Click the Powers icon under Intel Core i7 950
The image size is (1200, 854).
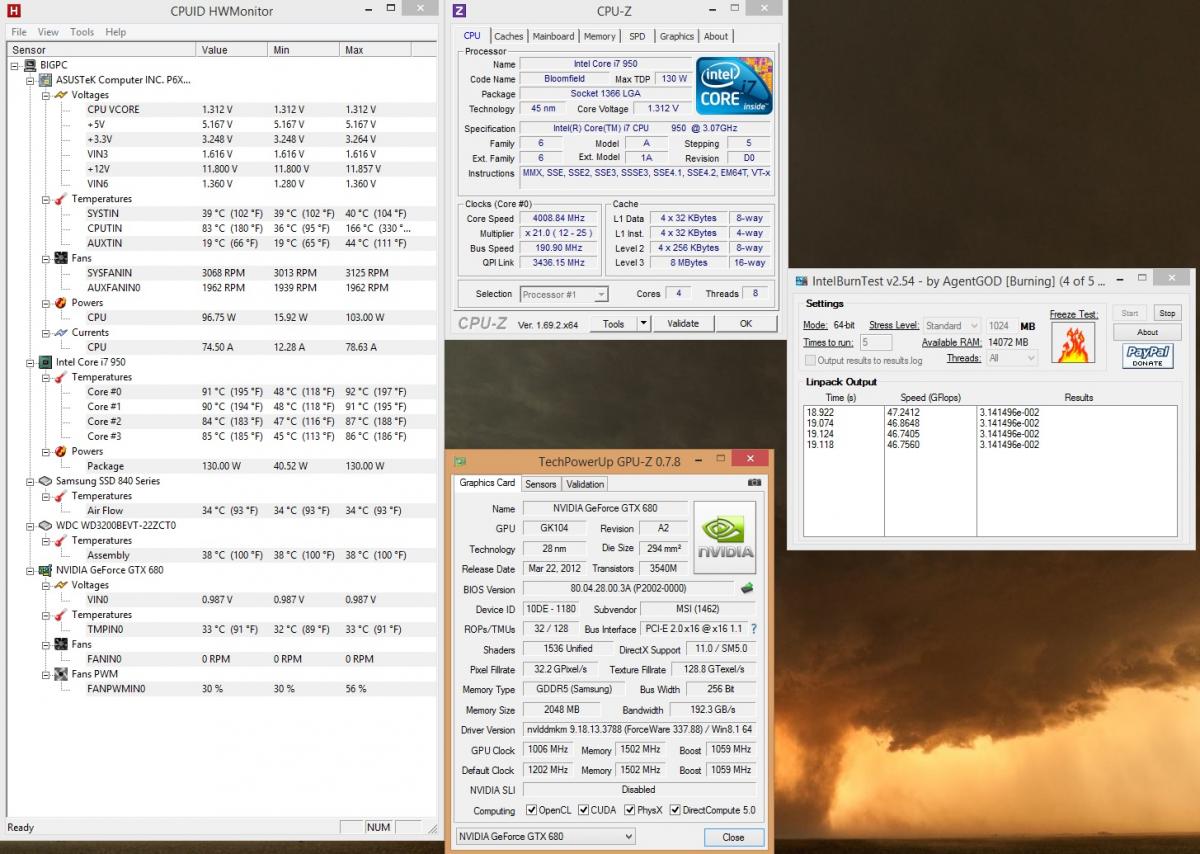click(x=61, y=451)
